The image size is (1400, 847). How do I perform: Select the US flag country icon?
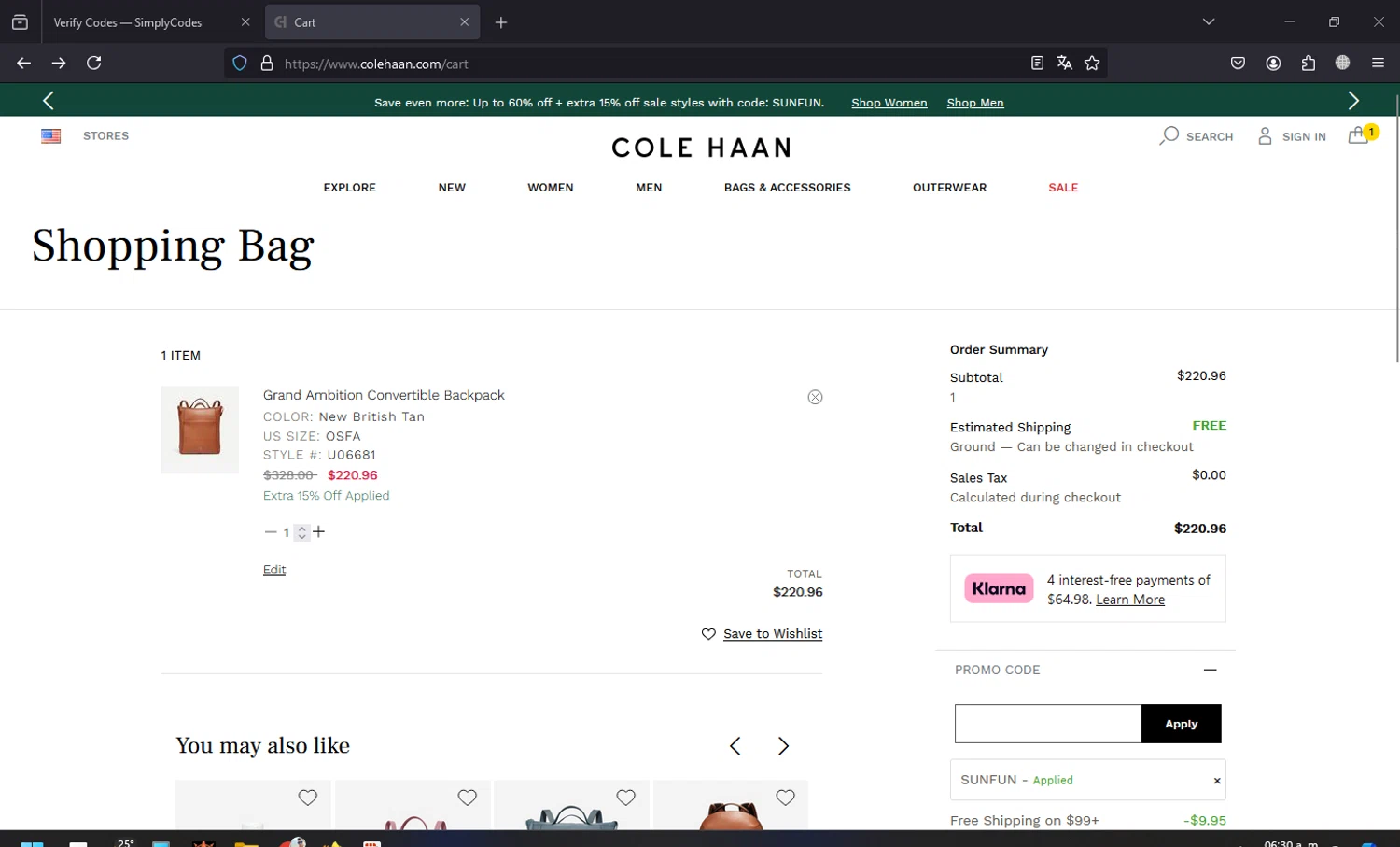point(51,136)
